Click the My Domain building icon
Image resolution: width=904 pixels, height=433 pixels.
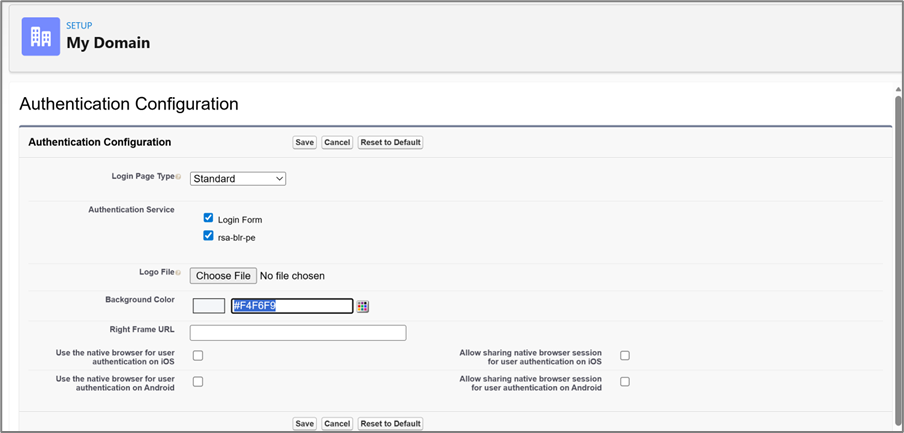tap(41, 36)
